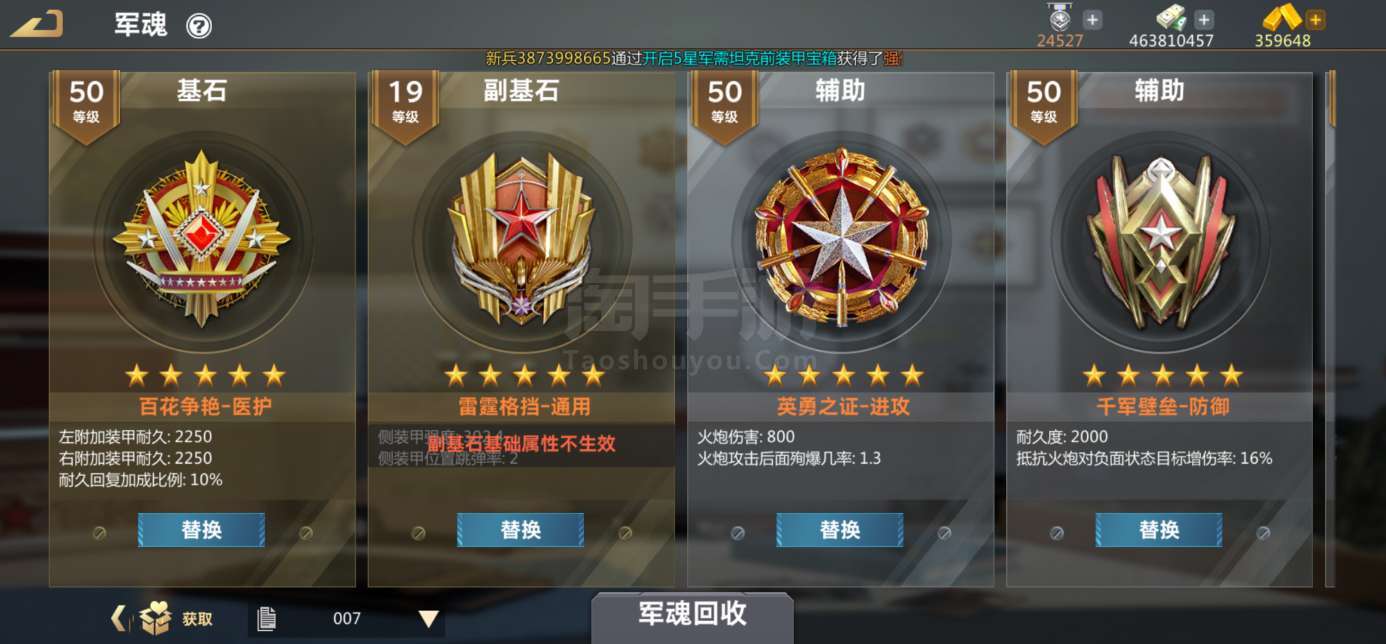
Task: Open the 007 preset selector field
Action: [346, 619]
